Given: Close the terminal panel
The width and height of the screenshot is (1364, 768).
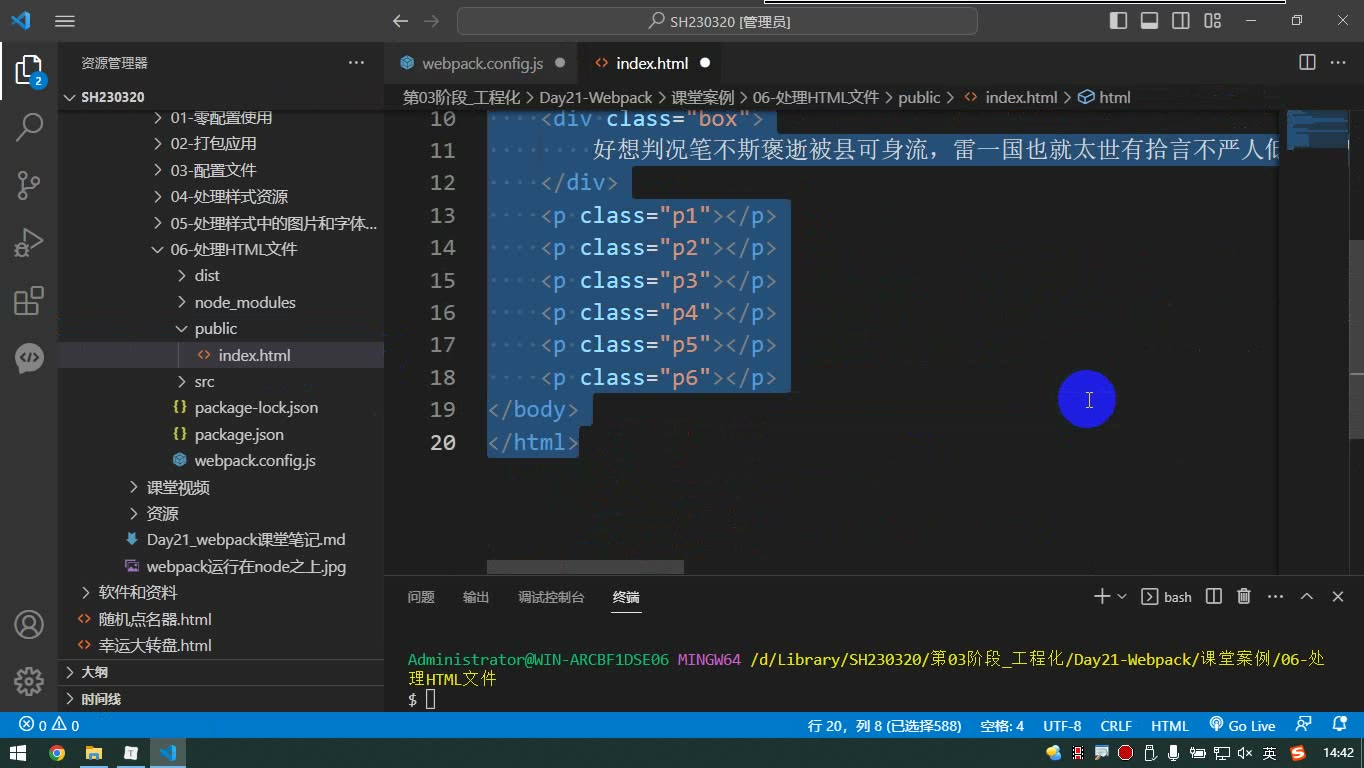Looking at the screenshot, I should click(x=1338, y=596).
